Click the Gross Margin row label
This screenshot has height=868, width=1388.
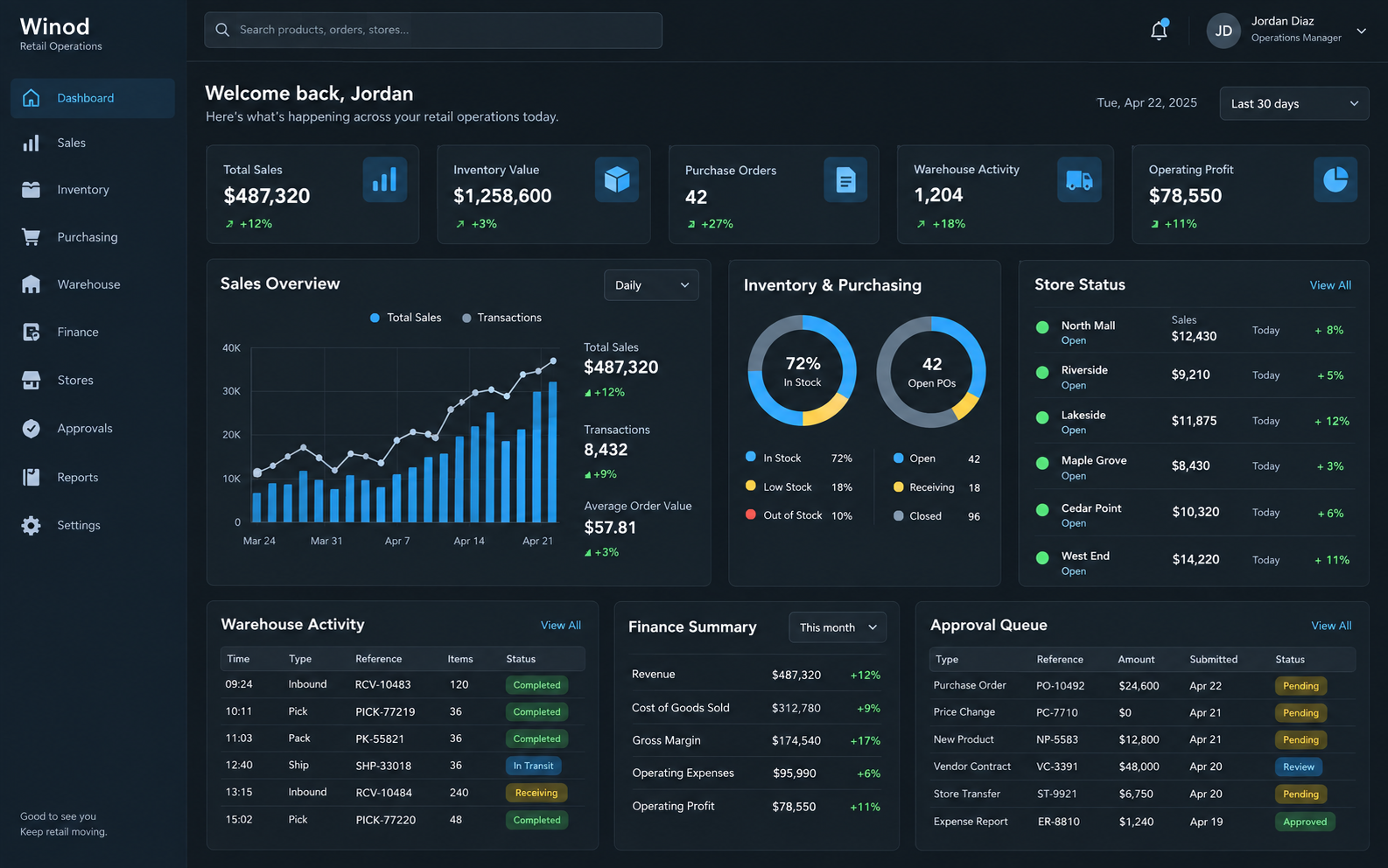666,740
